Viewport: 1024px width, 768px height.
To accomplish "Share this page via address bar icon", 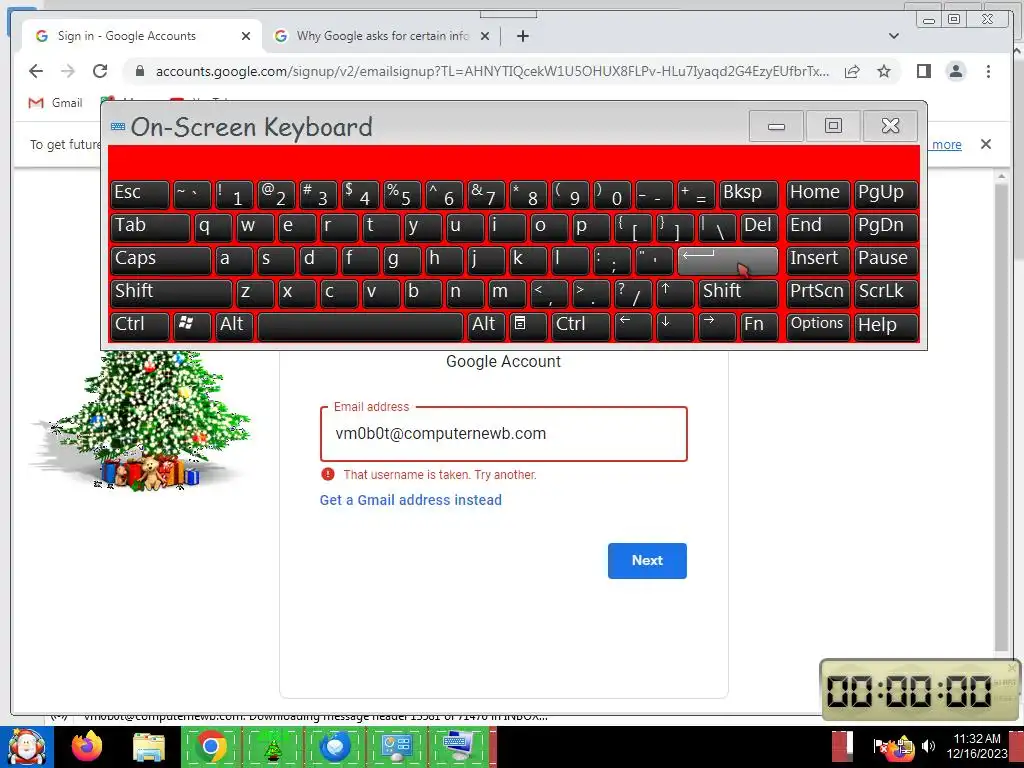I will coord(852,71).
